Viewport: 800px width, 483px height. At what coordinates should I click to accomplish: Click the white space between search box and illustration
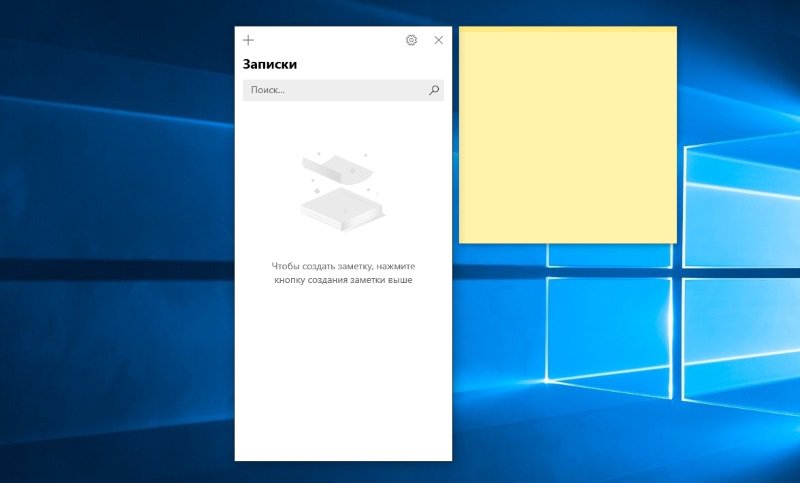343,125
